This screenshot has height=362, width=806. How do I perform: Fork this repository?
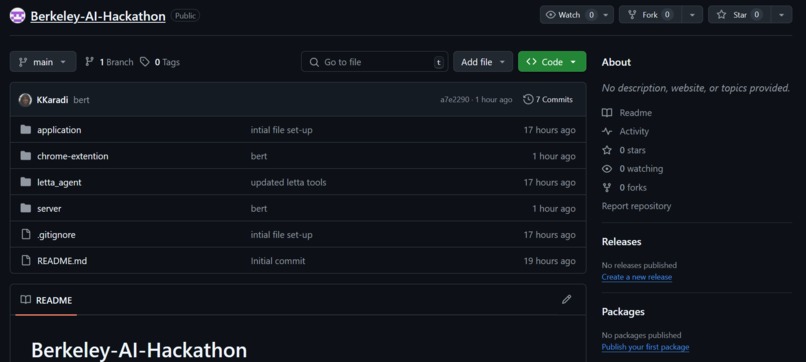(x=650, y=15)
